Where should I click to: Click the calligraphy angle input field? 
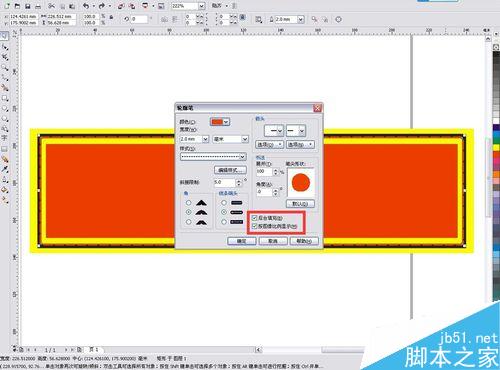click(264, 192)
